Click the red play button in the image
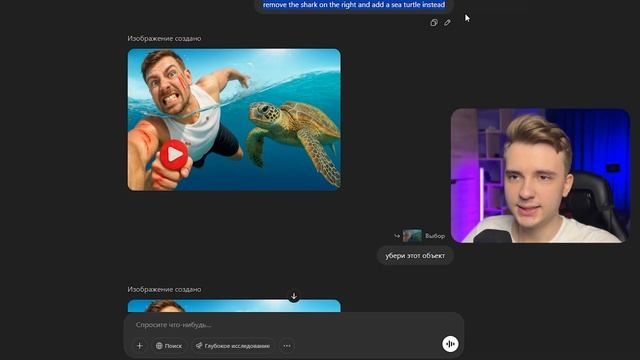Screen dimensions: 640x360 [x=174, y=155]
